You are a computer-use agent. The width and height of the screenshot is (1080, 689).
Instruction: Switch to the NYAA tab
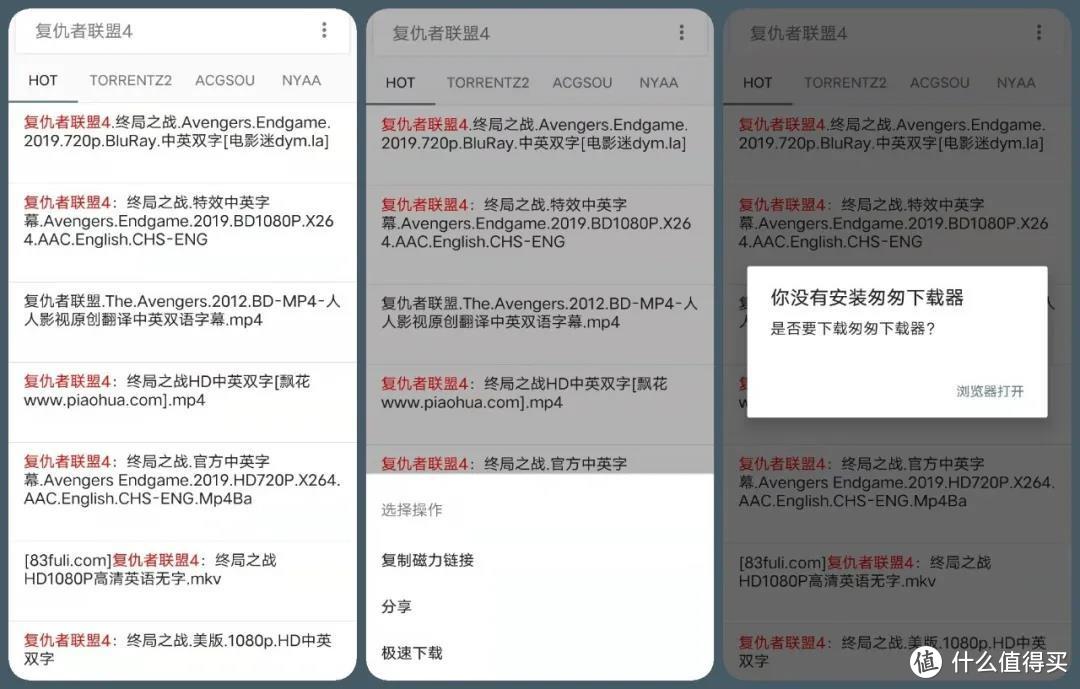pyautogui.click(x=301, y=80)
